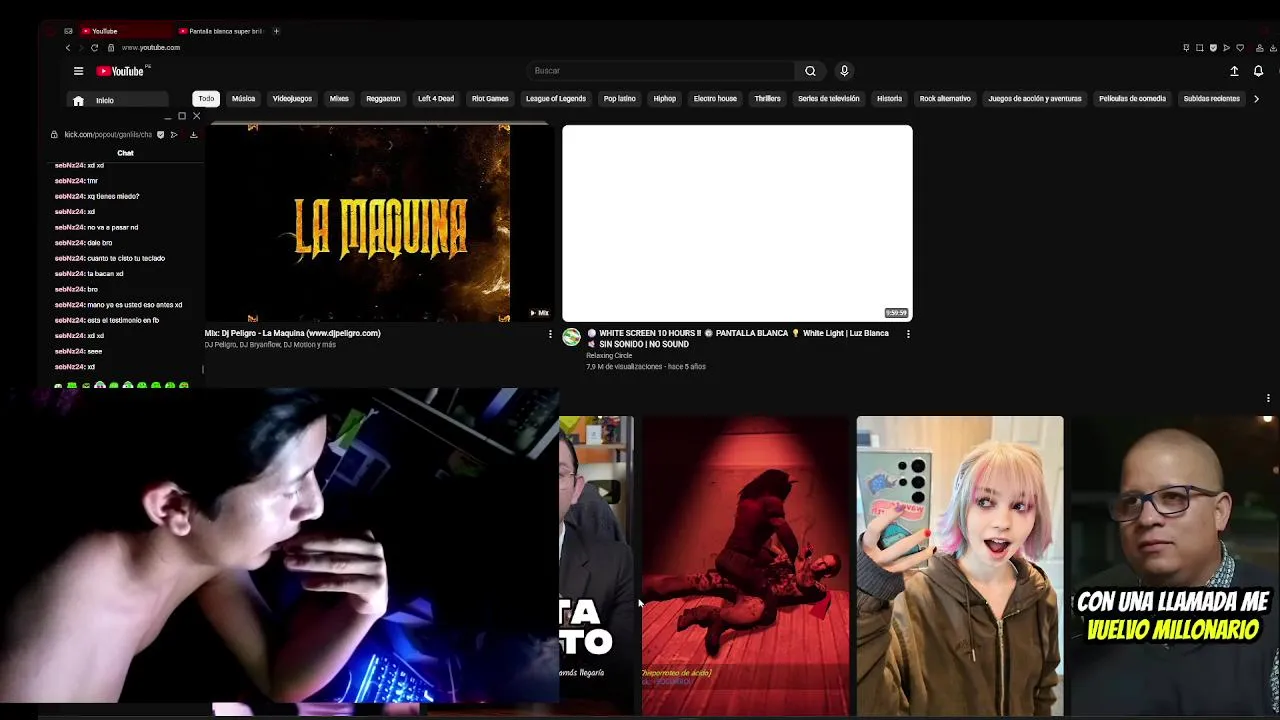
Task: Select the Rock alternativo filter chip
Action: (945, 99)
